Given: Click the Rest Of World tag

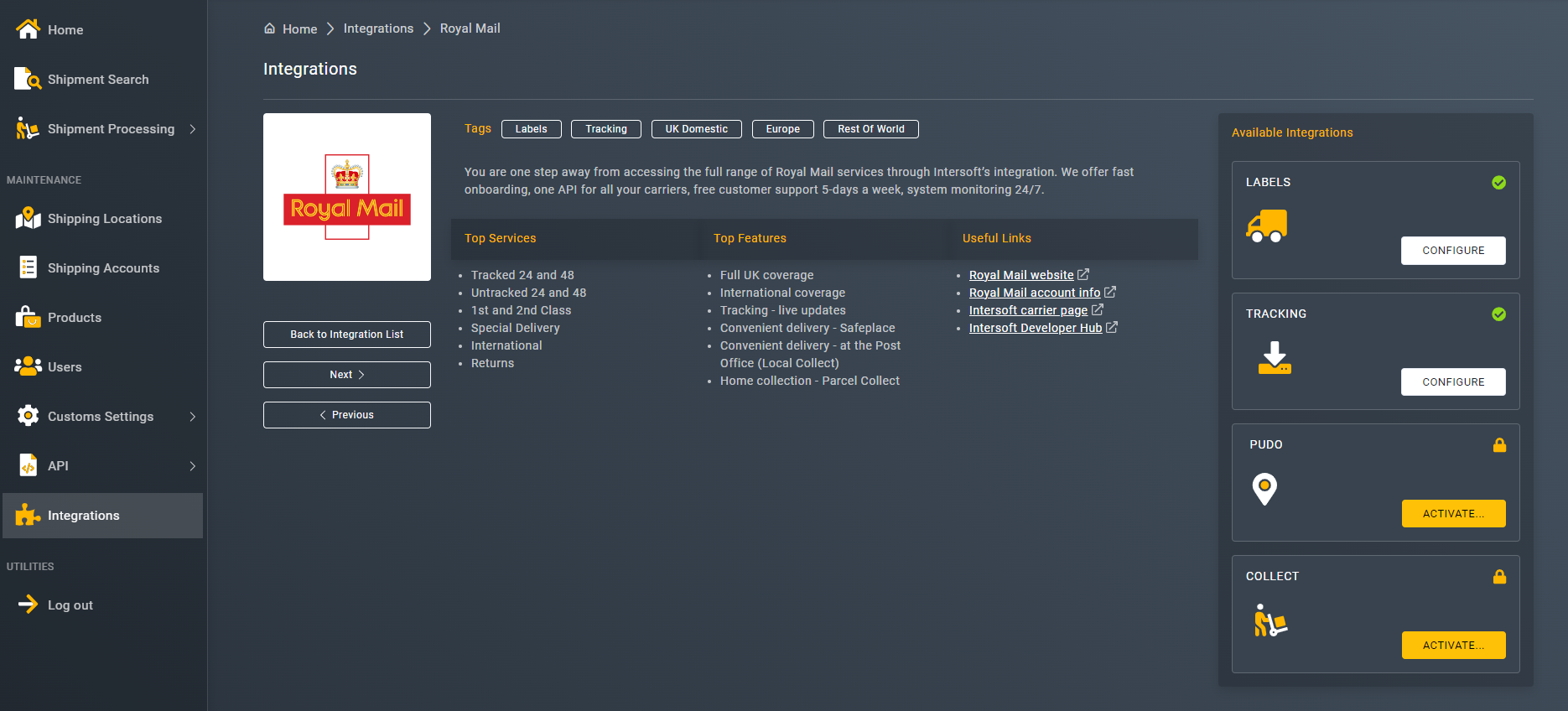Looking at the screenshot, I should tap(871, 129).
